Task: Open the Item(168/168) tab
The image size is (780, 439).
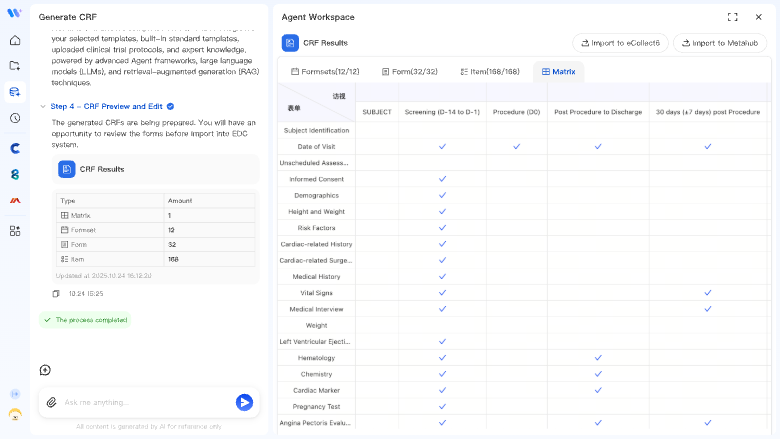Action: (491, 72)
